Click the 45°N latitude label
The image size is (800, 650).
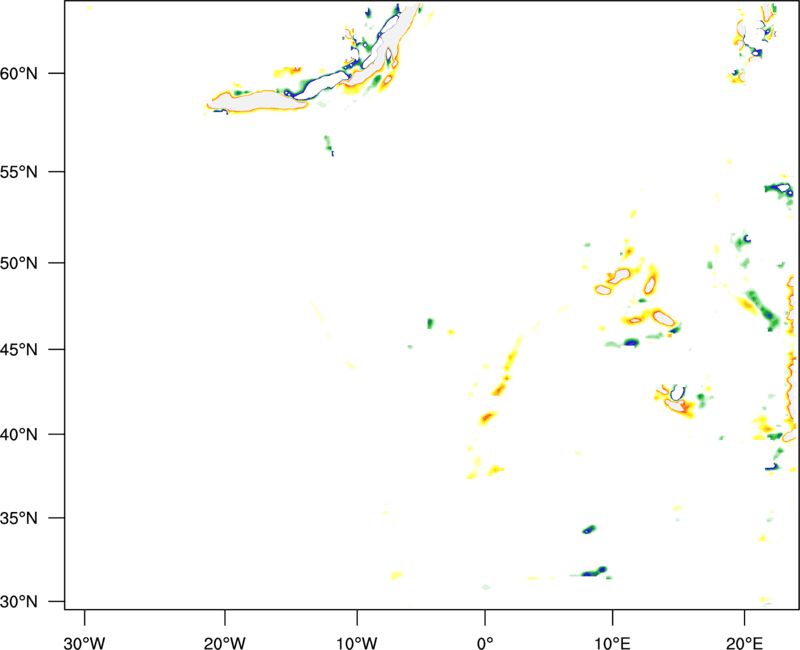tap(19, 349)
